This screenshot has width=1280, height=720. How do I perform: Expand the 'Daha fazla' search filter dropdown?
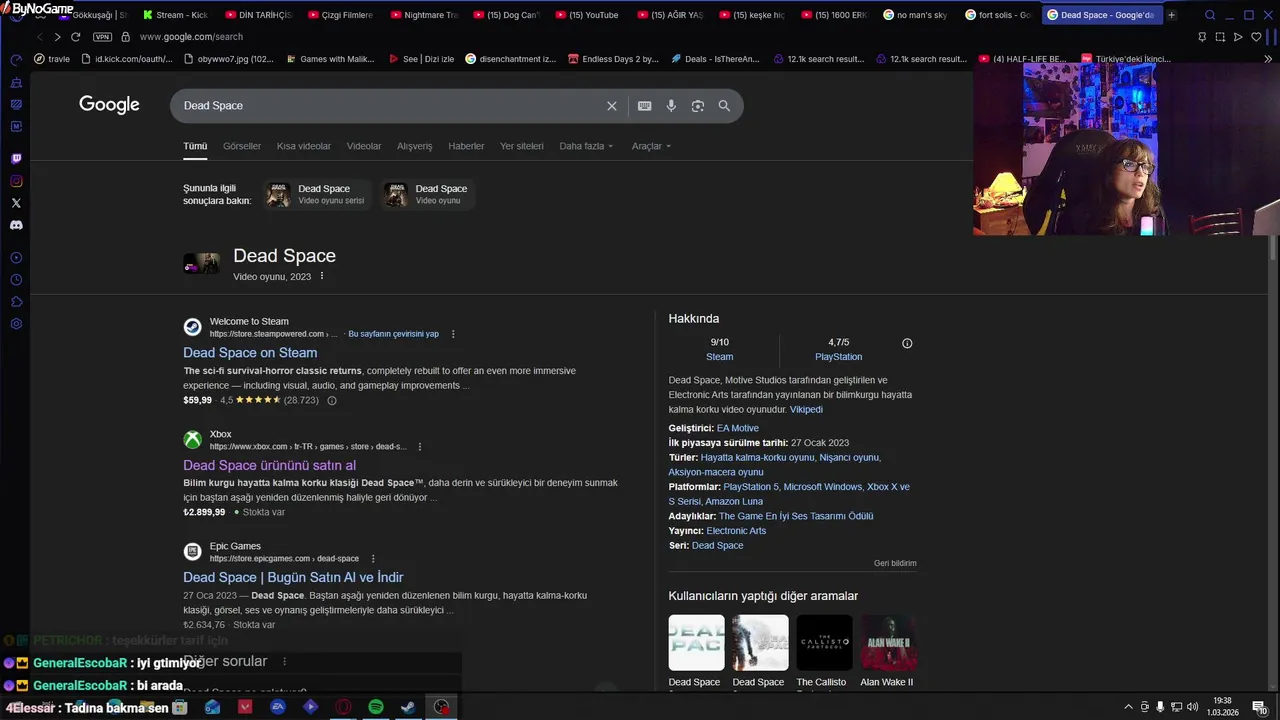point(586,146)
